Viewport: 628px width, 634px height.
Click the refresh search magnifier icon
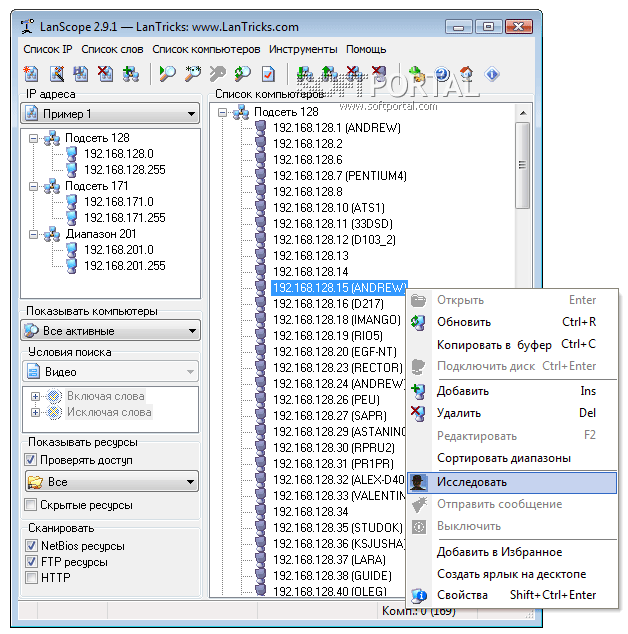tap(243, 74)
